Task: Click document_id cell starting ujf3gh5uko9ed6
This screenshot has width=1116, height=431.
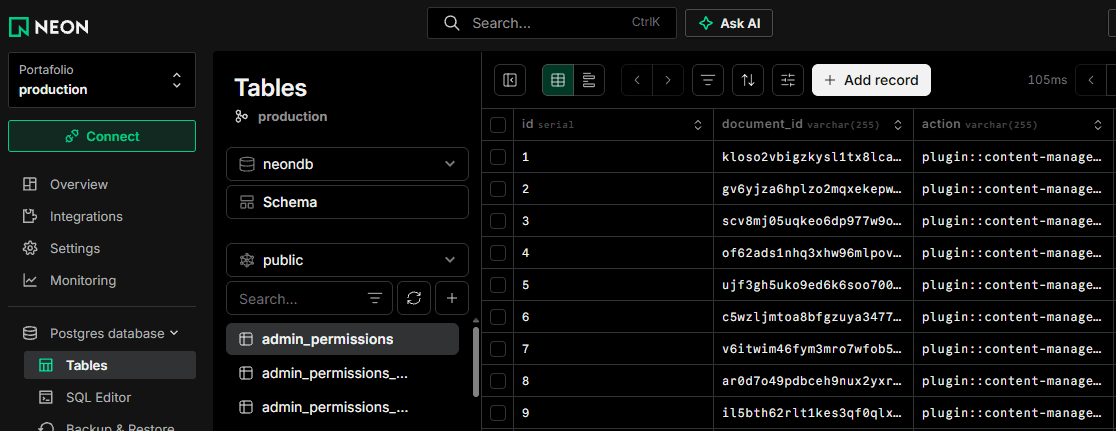Action: pyautogui.click(x=813, y=284)
